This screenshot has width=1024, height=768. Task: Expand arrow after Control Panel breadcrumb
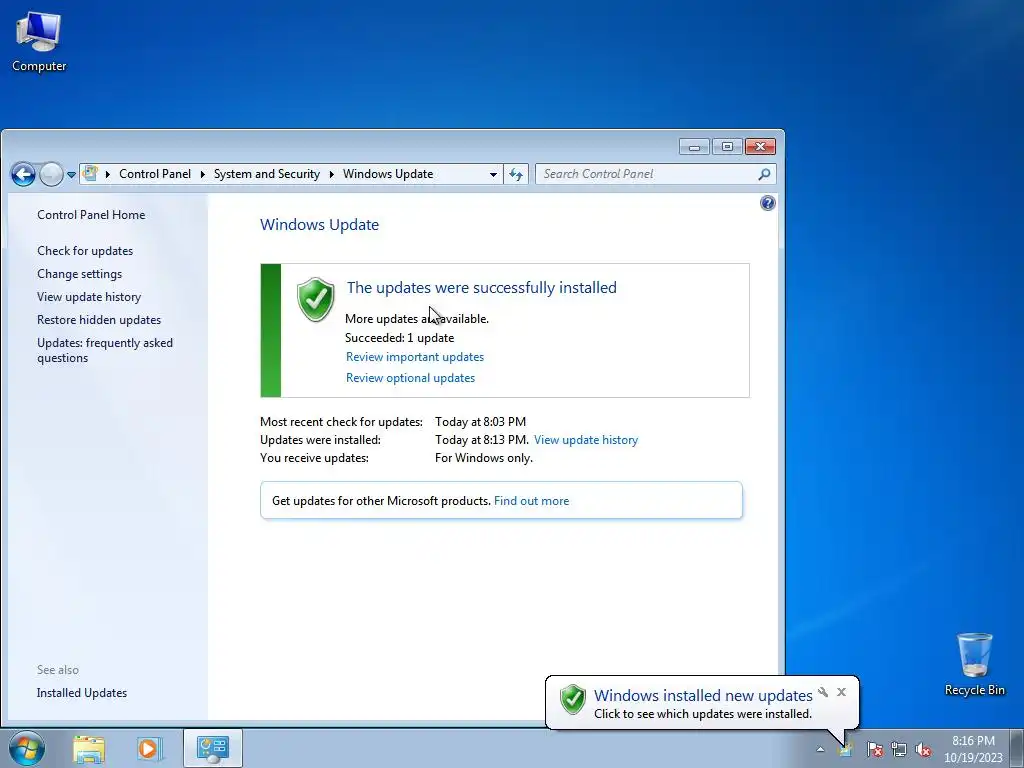pyautogui.click(x=202, y=174)
